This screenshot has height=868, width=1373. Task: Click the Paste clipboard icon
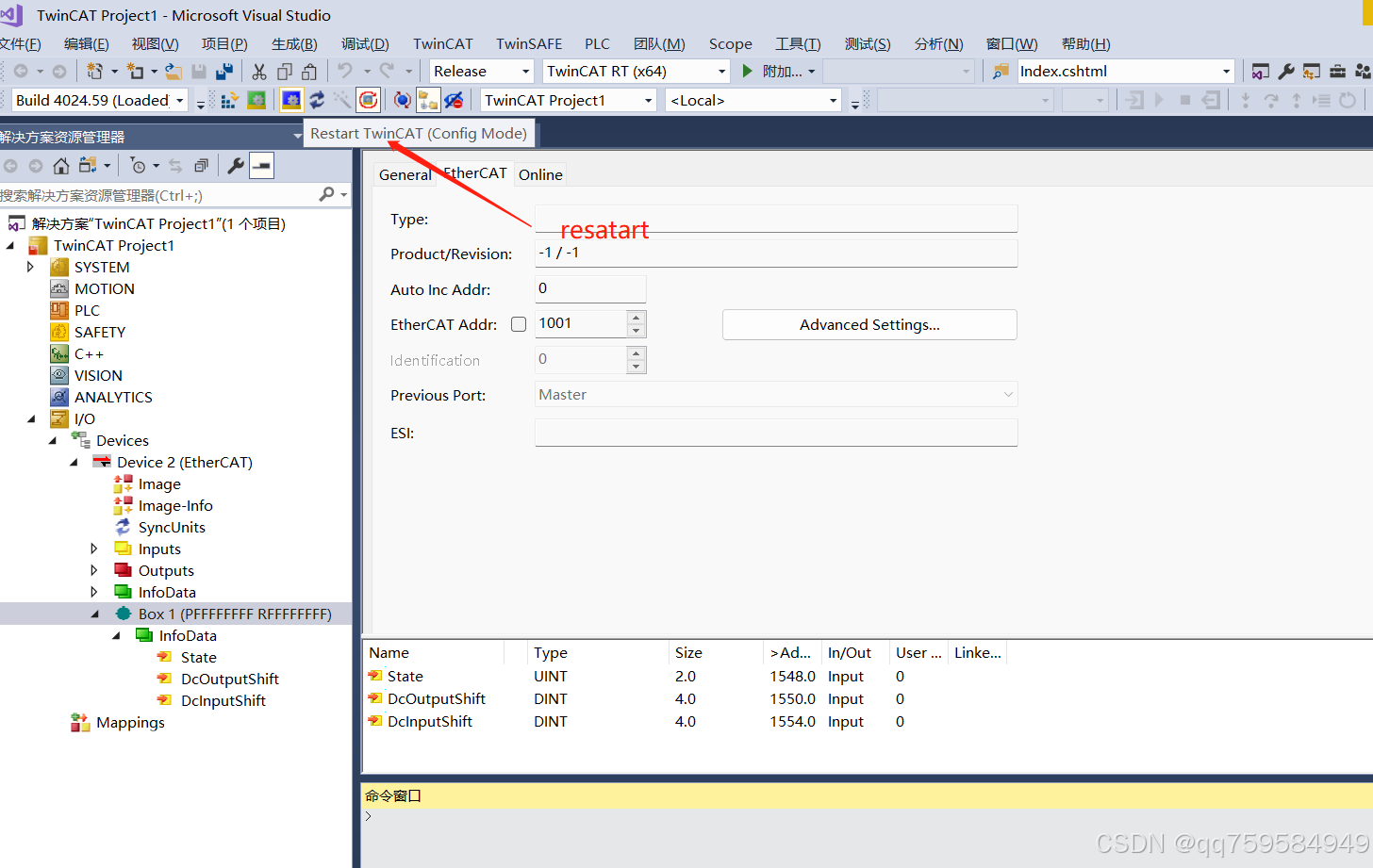(309, 71)
